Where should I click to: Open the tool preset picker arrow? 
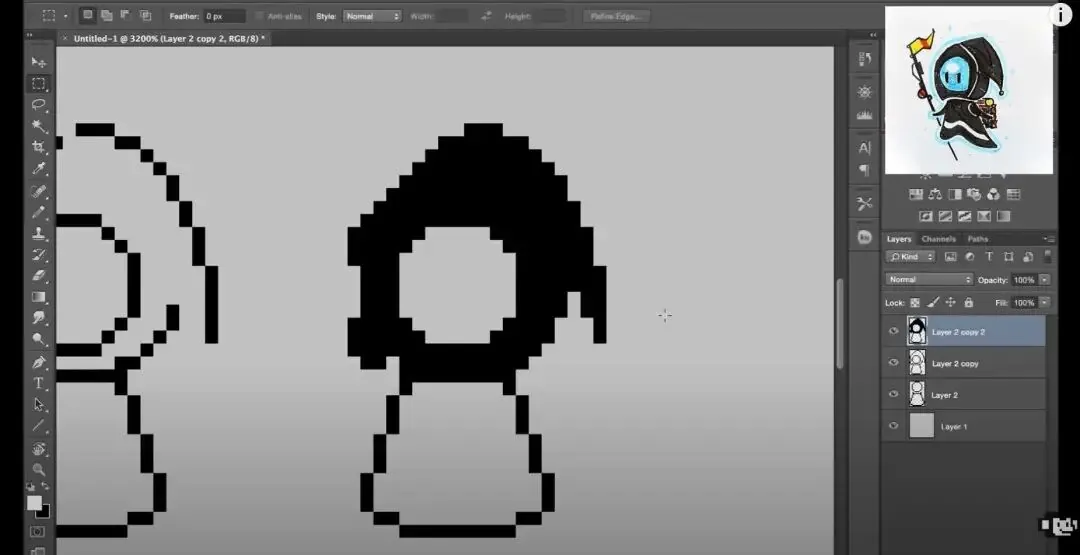click(x=65, y=16)
